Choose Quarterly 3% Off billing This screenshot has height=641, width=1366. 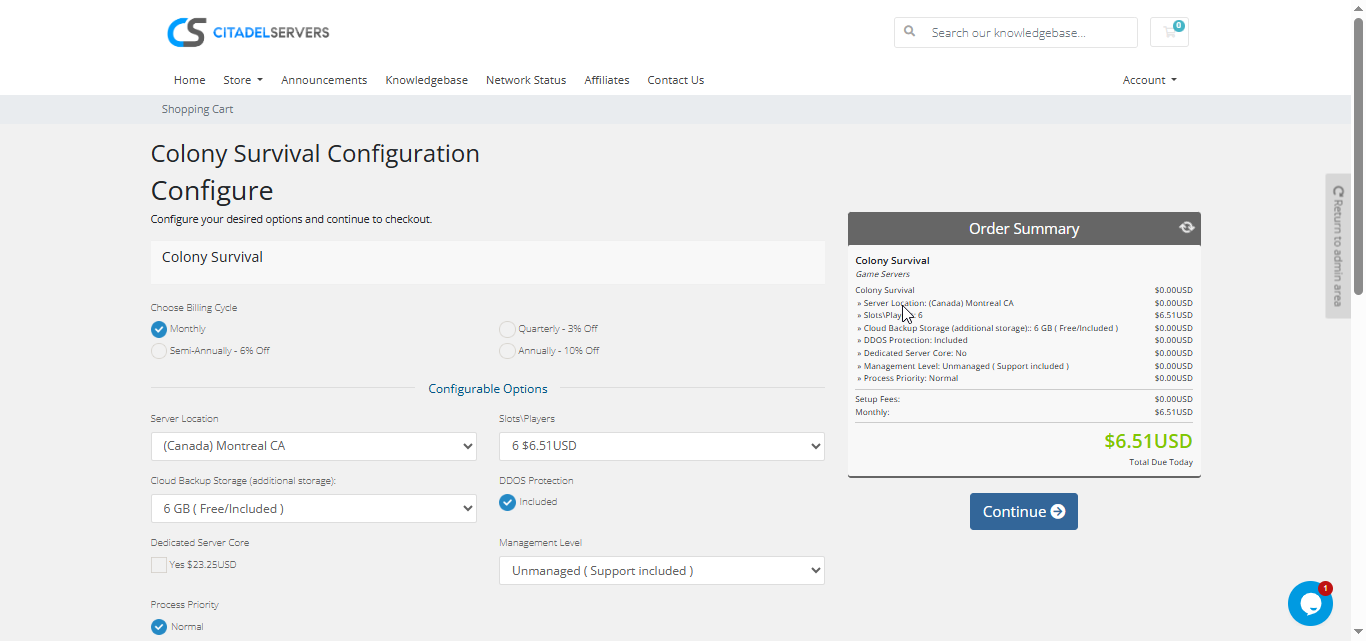508,329
